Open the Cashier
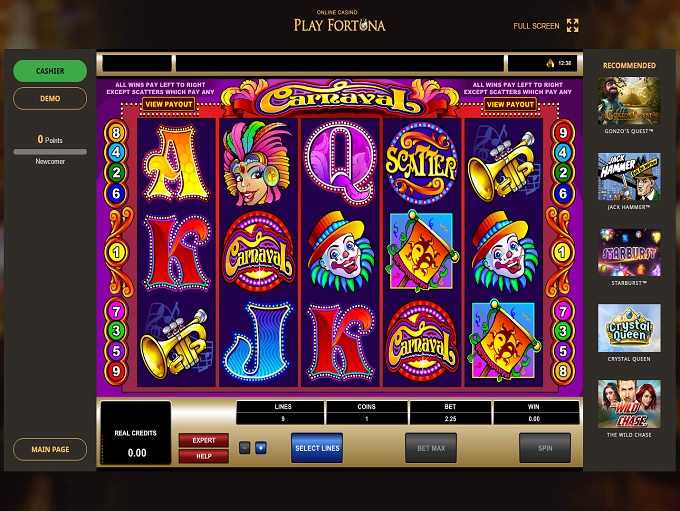The image size is (680, 511). click(x=50, y=71)
